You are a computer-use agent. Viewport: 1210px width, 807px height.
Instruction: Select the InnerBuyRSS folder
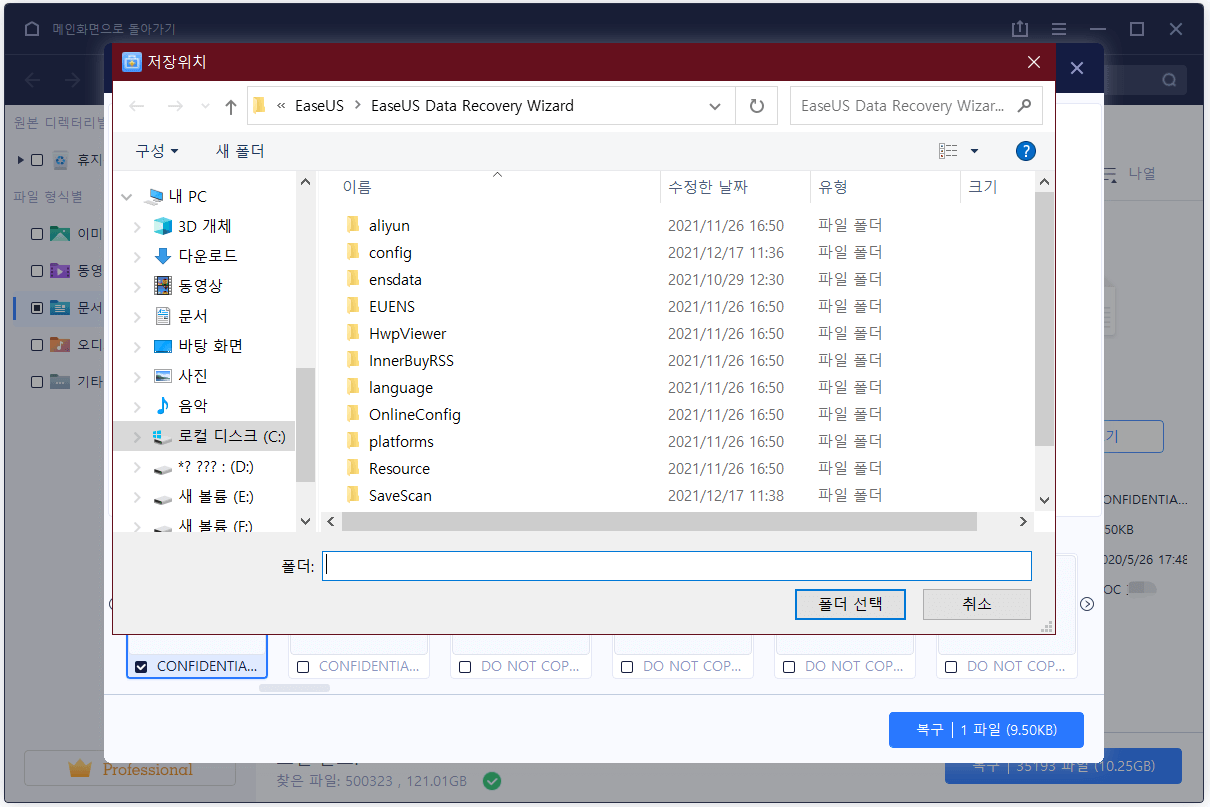(411, 361)
